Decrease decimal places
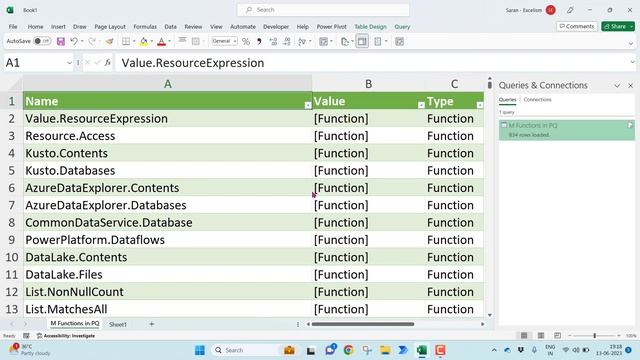This screenshot has height=360, width=640. tap(287, 41)
